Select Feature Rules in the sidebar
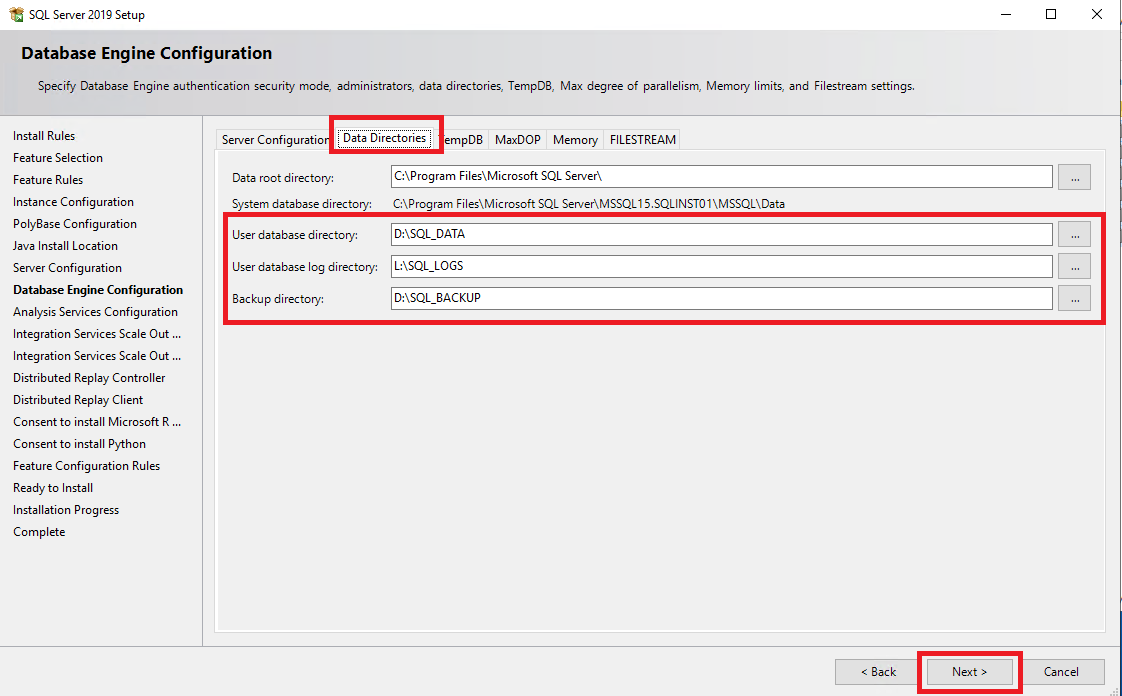Screen dimensions: 1122x696 pyautogui.click(x=48, y=180)
